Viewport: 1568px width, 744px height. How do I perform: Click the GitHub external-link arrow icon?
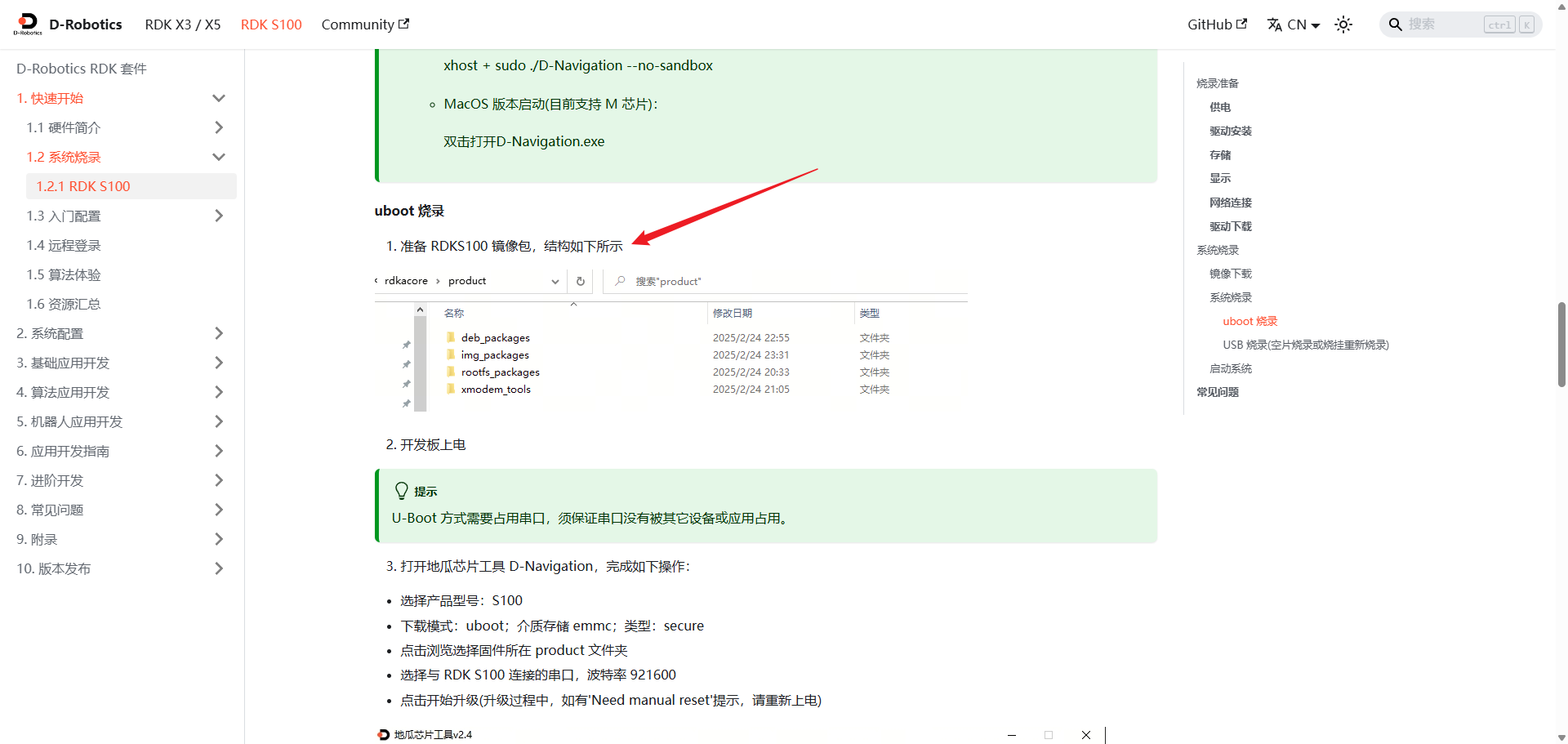pos(1241,24)
